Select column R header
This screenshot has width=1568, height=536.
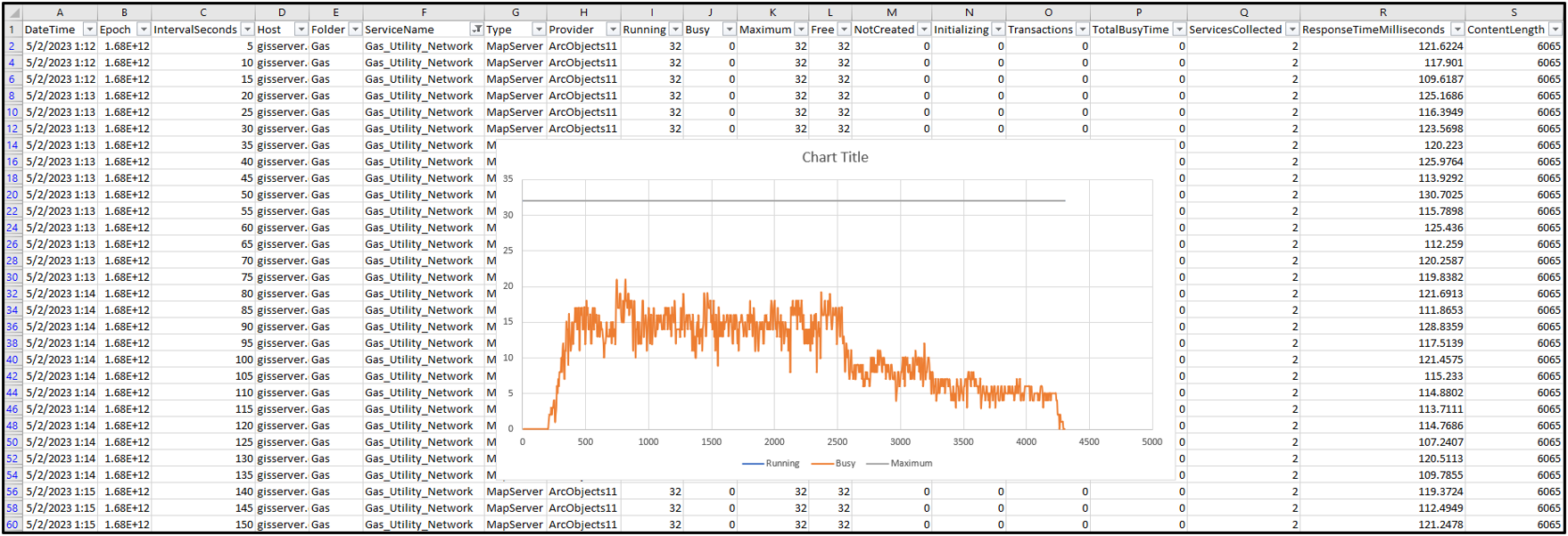[1382, 12]
